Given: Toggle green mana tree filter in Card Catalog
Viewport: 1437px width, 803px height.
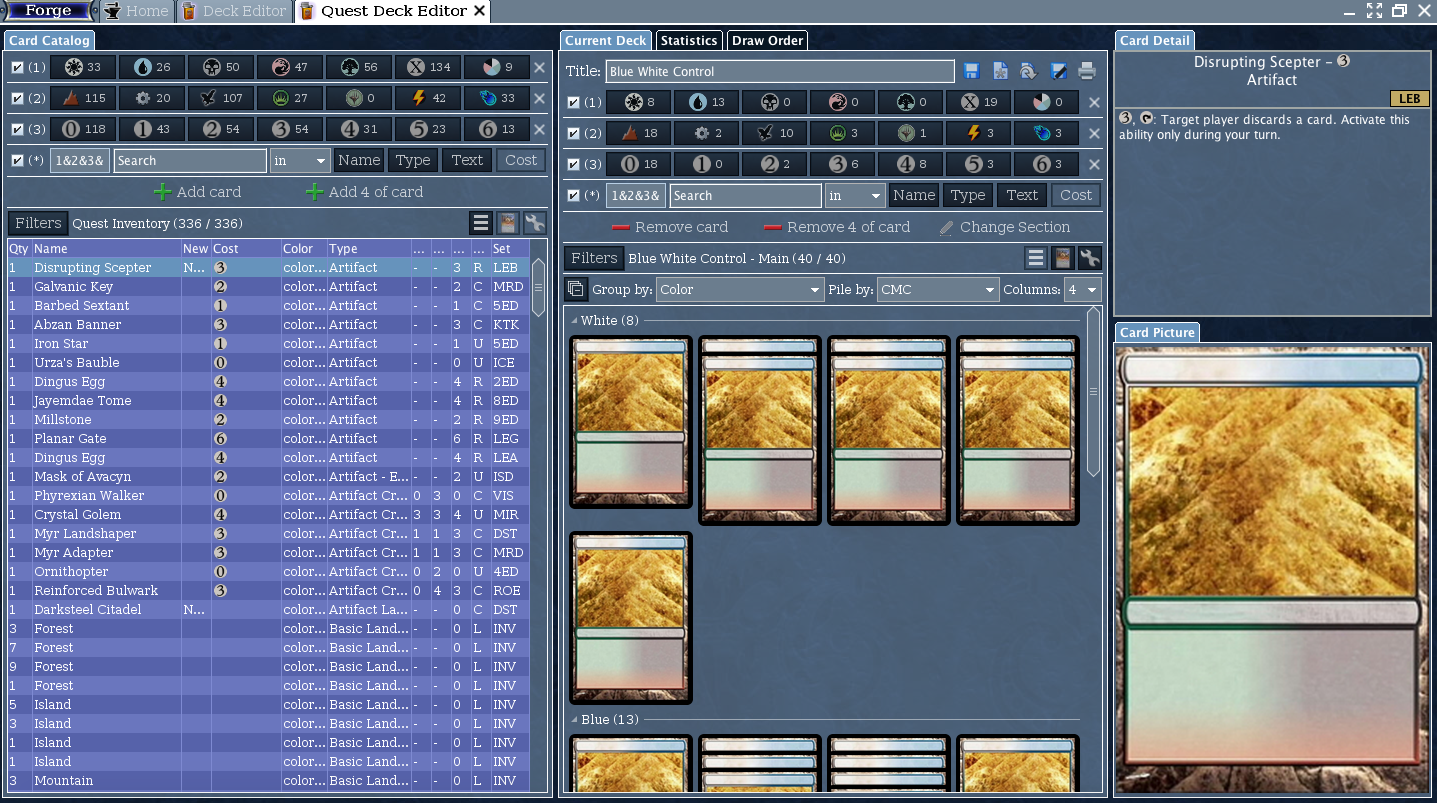Looking at the screenshot, I should 358,68.
